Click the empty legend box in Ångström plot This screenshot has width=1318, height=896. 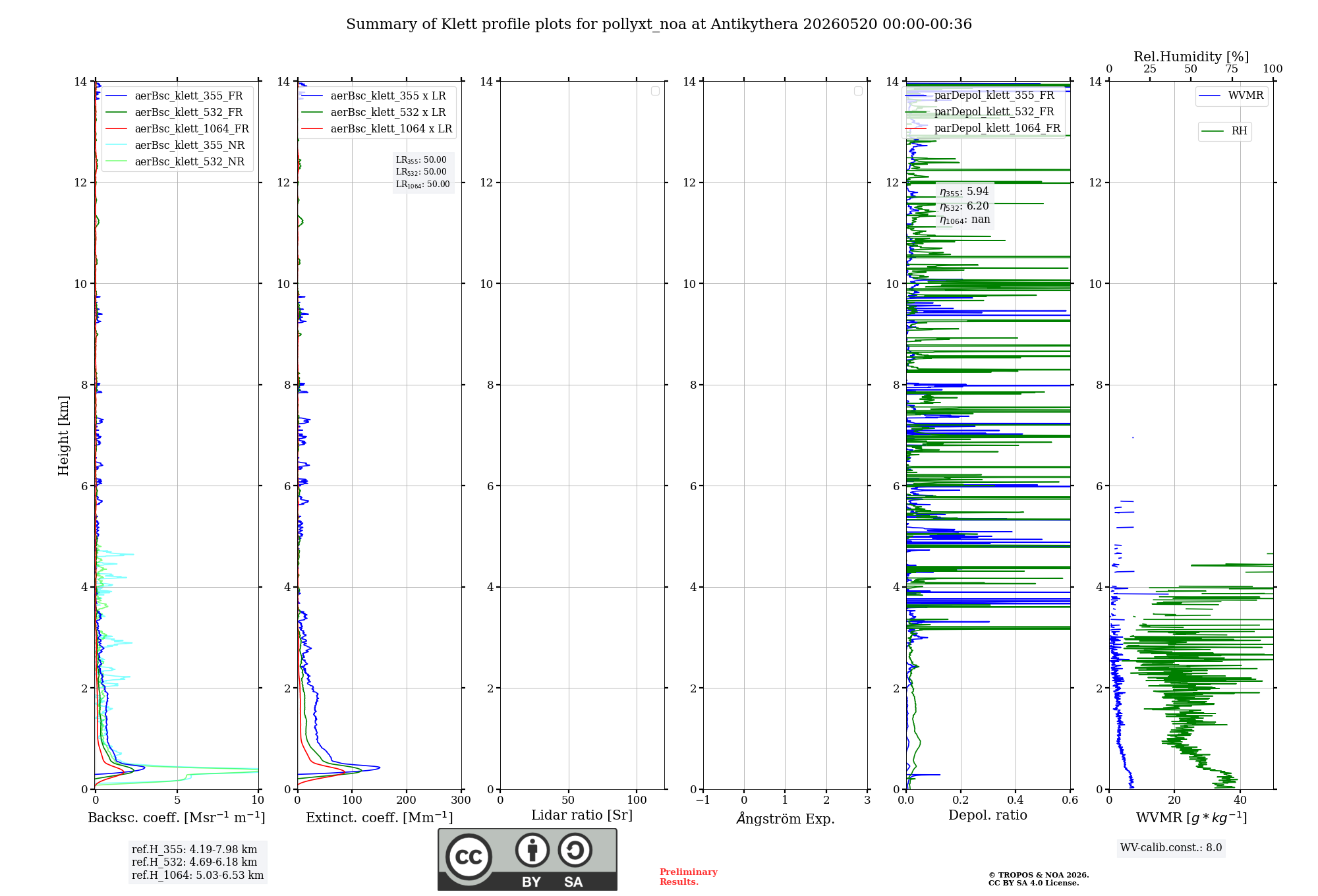pyautogui.click(x=858, y=91)
